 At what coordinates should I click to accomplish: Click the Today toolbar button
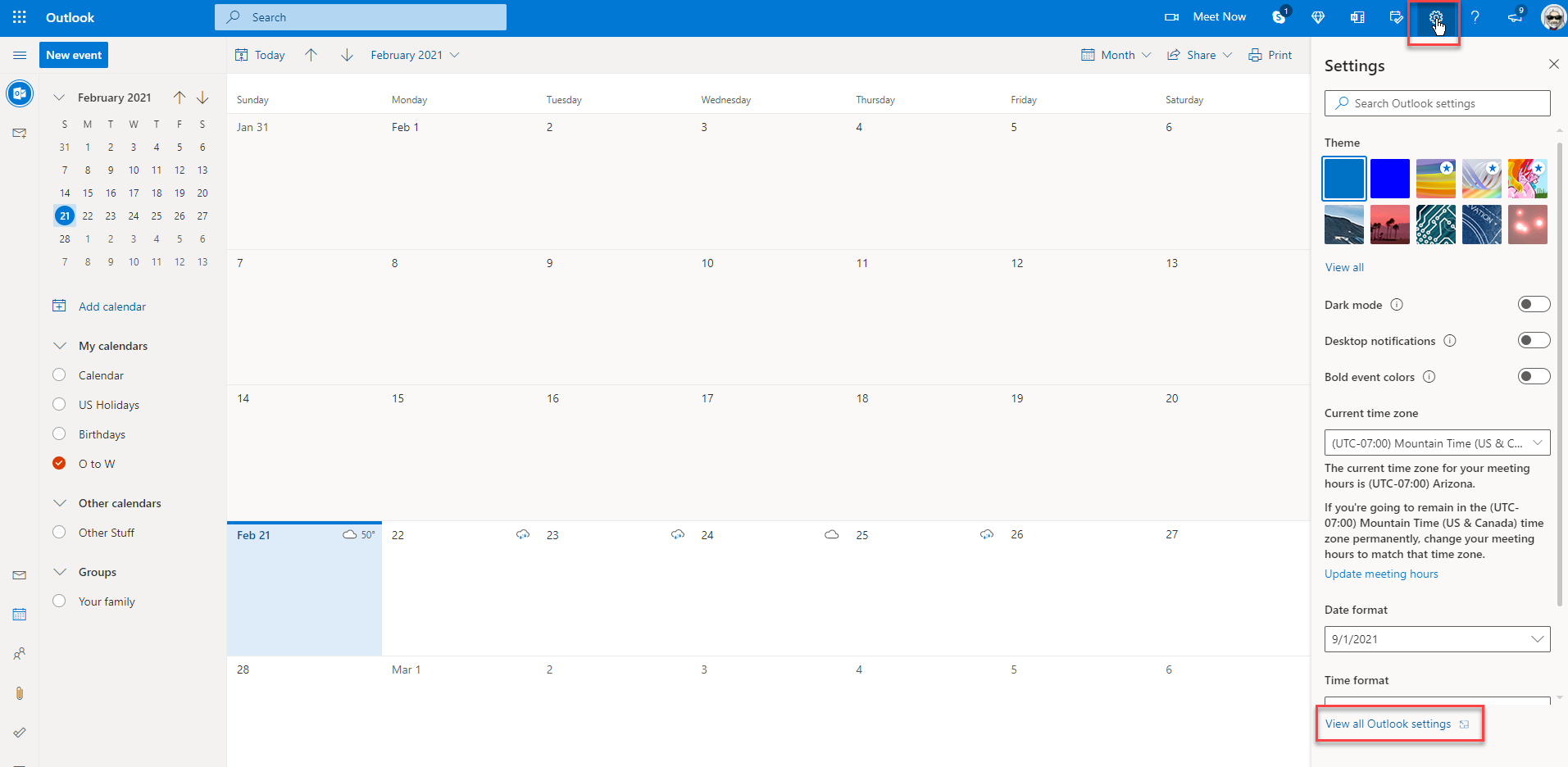click(260, 55)
